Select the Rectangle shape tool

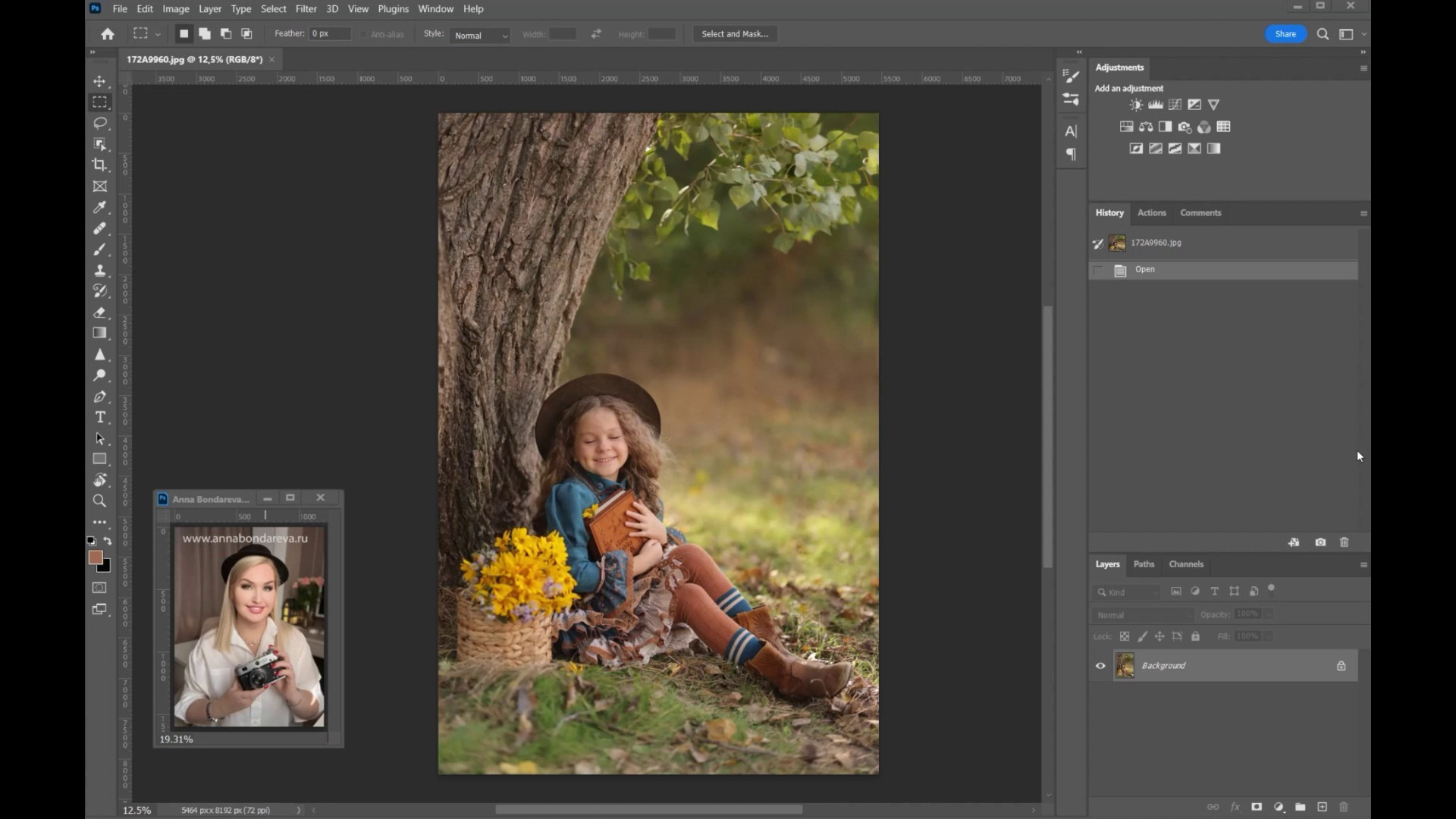point(99,459)
